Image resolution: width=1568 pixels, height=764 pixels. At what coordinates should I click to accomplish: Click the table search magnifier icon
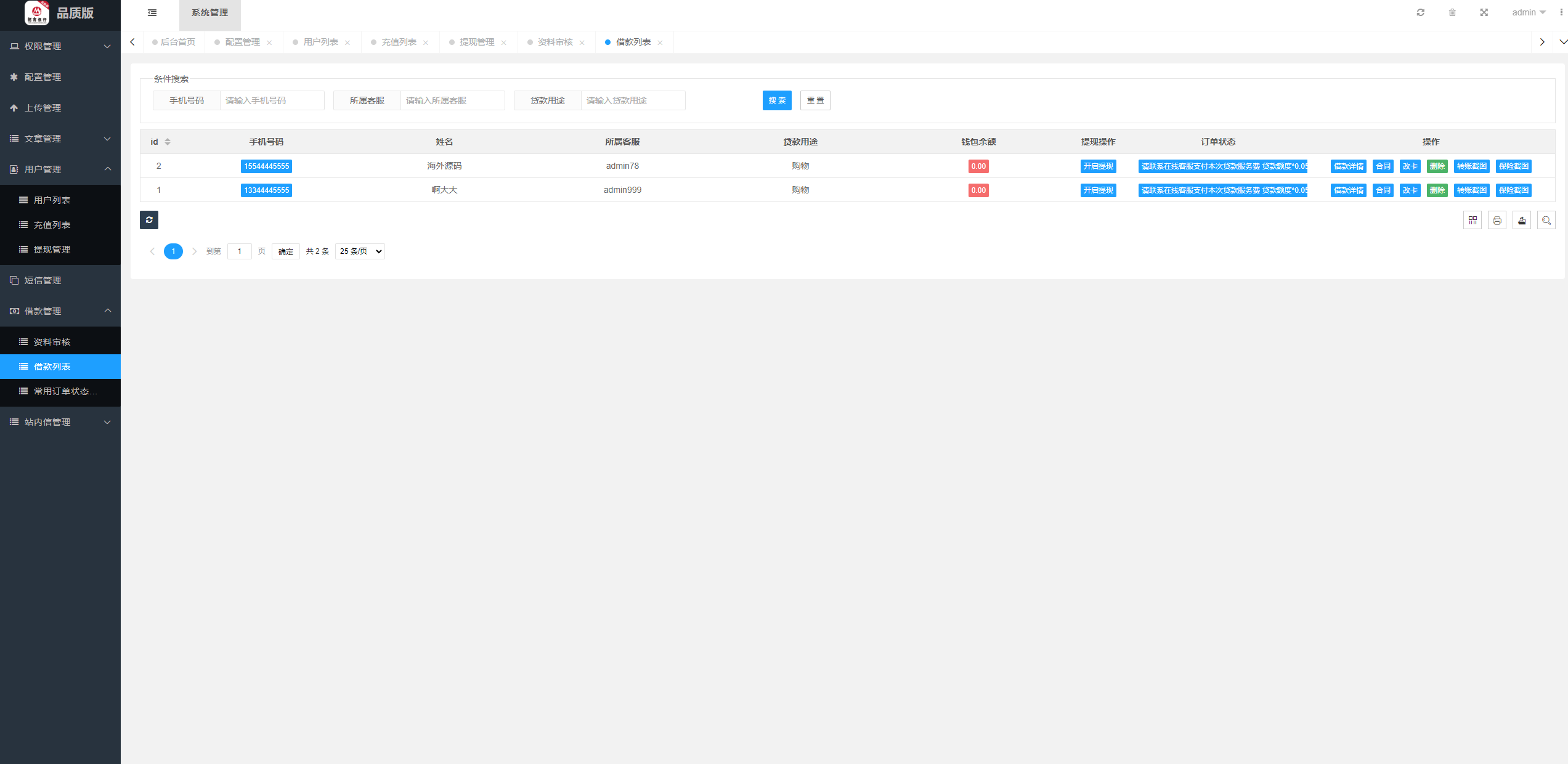pyautogui.click(x=1546, y=221)
